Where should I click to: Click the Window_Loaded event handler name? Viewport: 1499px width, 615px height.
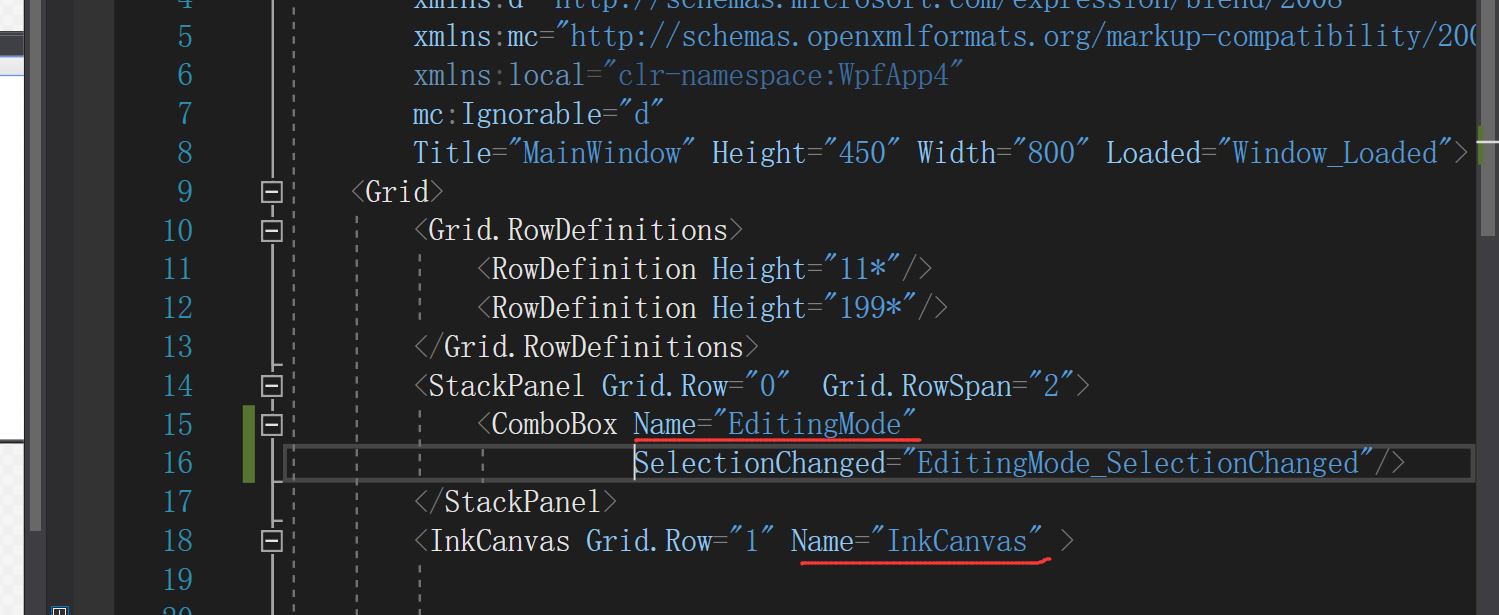(1339, 152)
